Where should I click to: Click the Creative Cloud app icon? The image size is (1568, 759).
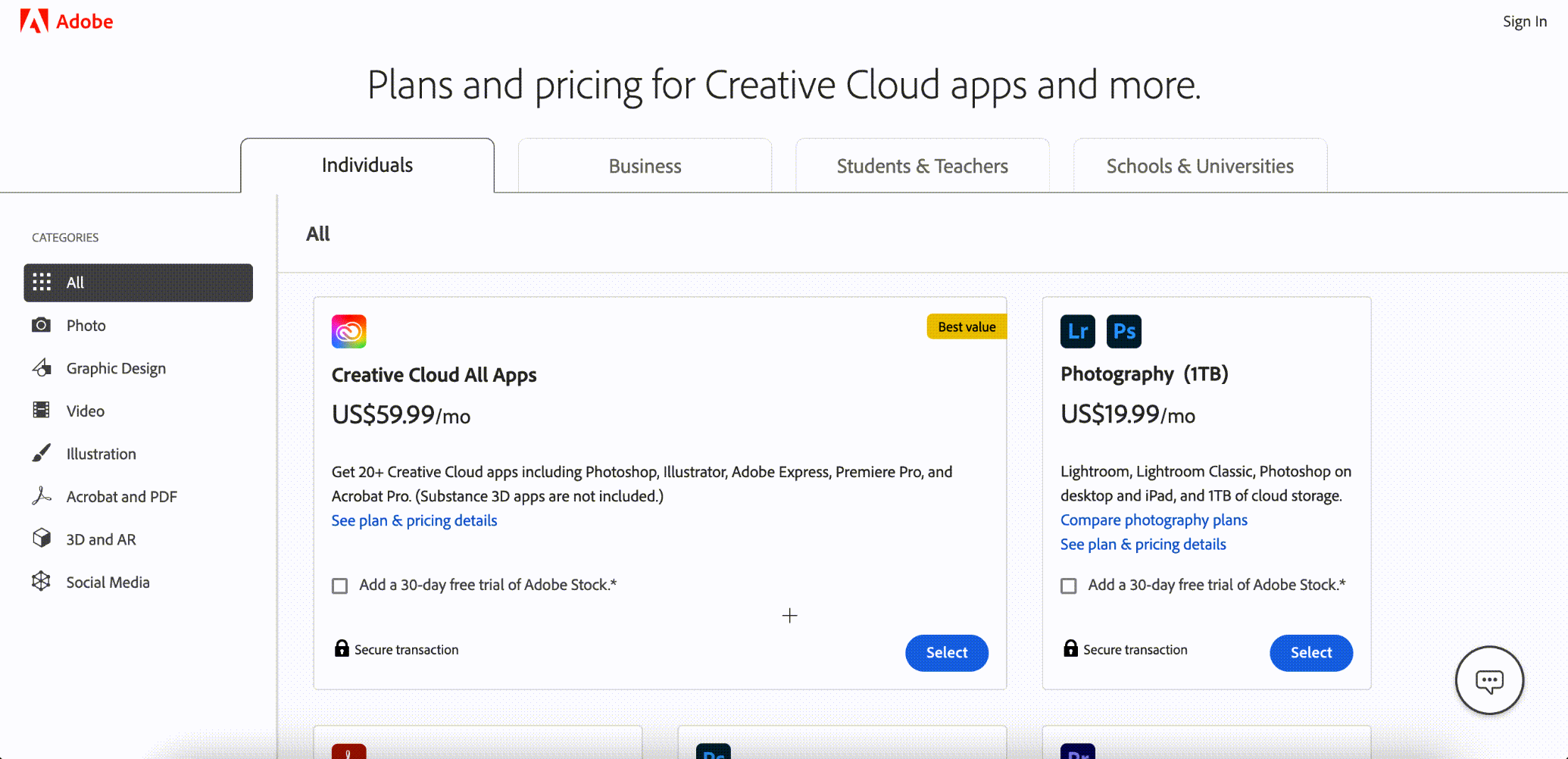click(x=348, y=331)
